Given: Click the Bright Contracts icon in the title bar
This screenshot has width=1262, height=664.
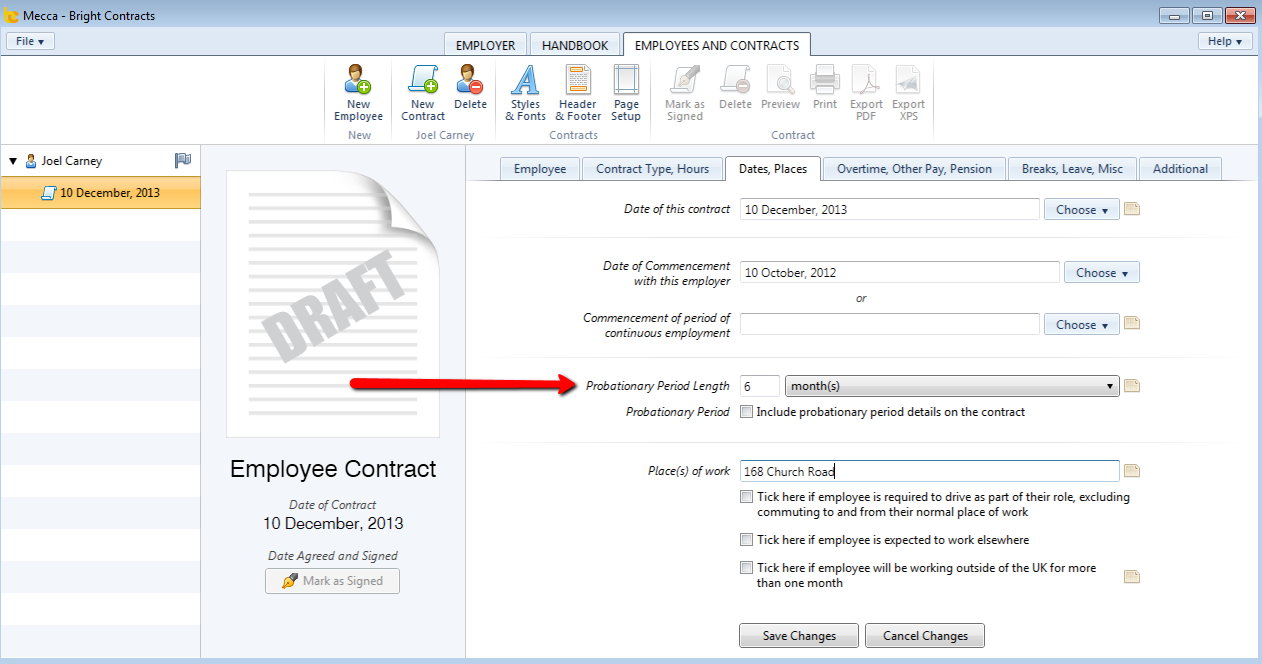Looking at the screenshot, I should pos(11,16).
